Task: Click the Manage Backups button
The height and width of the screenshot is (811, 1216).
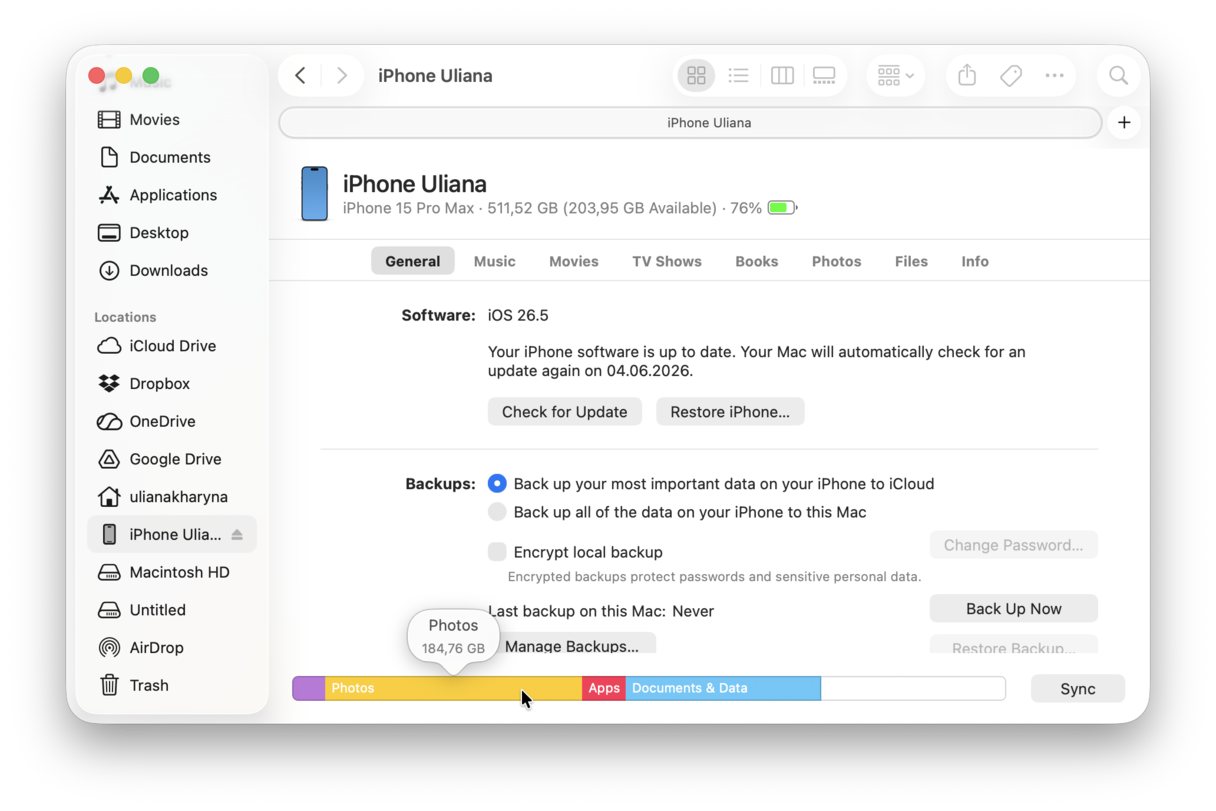Action: tap(571, 645)
